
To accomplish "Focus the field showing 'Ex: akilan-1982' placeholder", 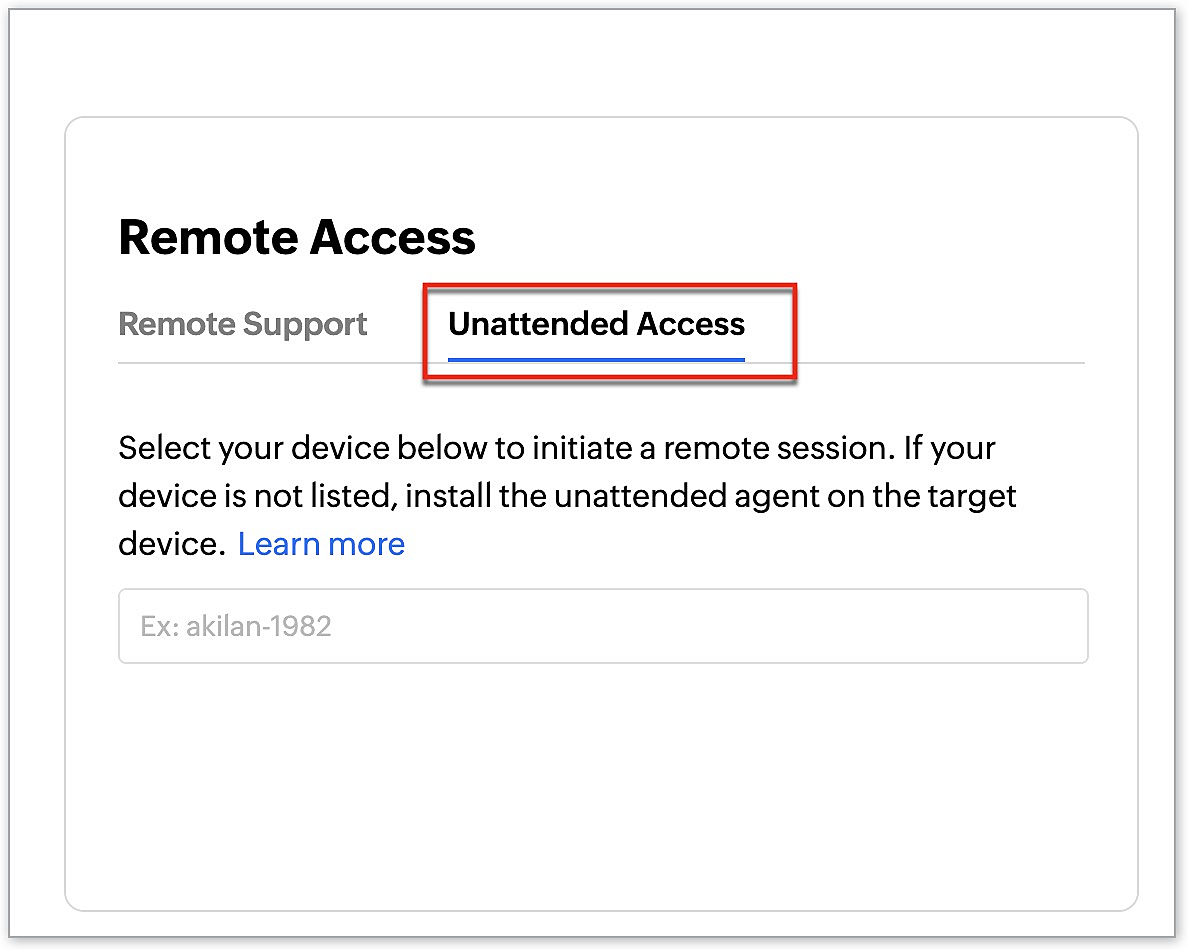I will (x=236, y=627).
